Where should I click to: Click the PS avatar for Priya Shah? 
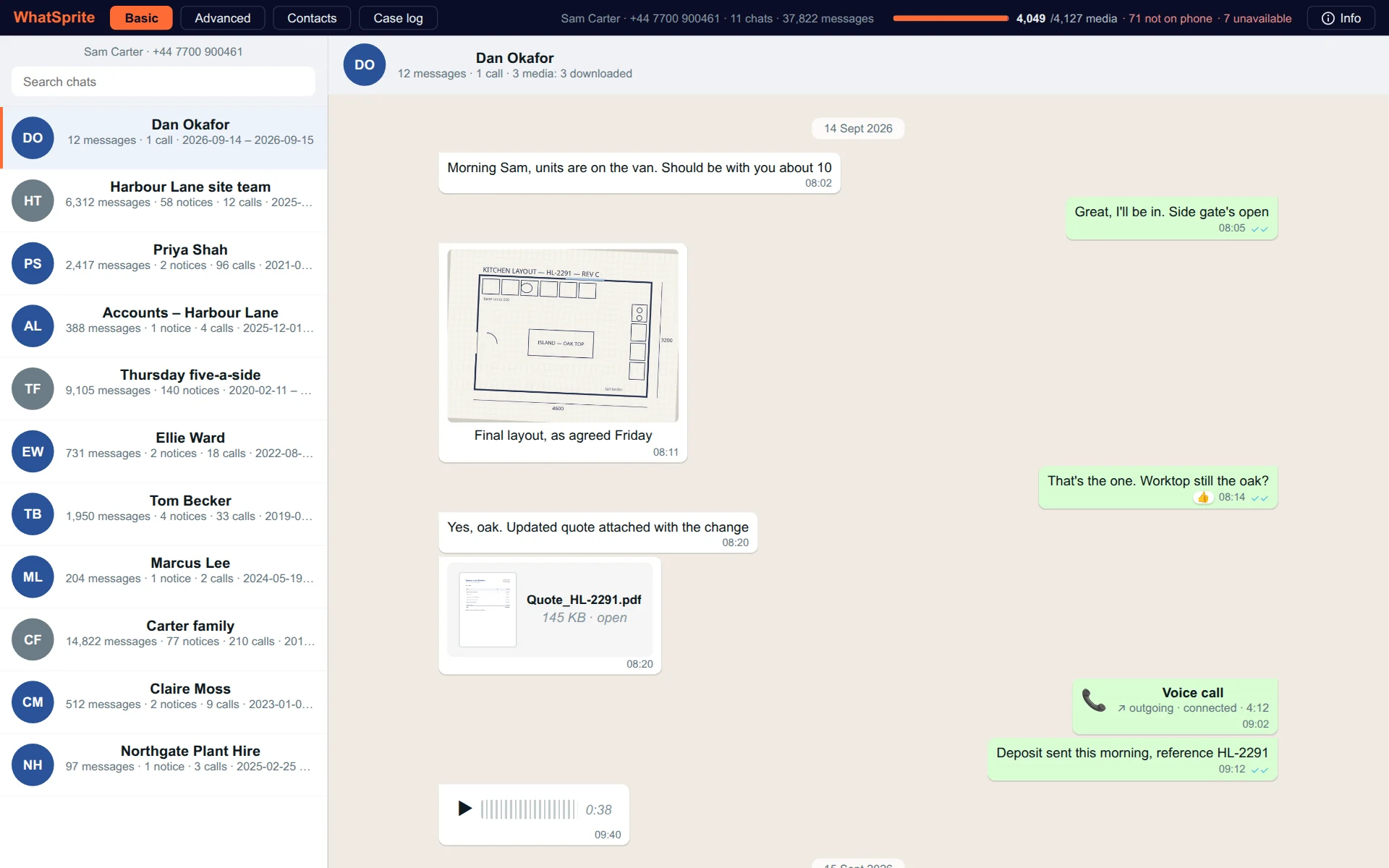point(33,264)
